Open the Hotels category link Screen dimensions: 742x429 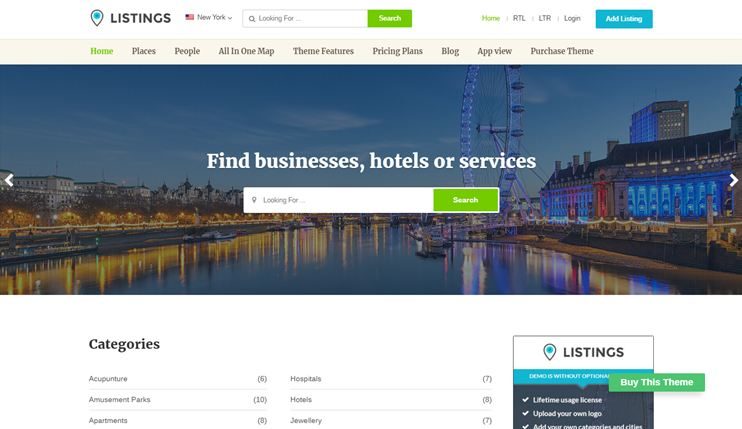(x=301, y=400)
